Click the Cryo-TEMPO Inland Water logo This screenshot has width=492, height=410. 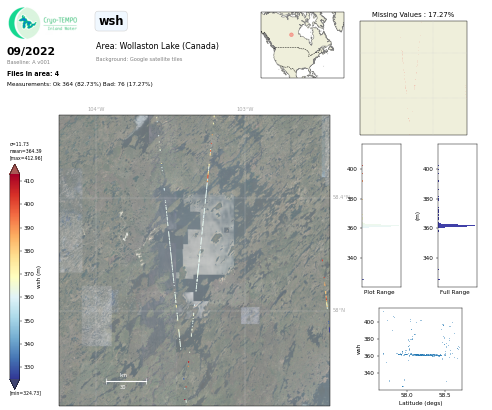click(x=43, y=23)
